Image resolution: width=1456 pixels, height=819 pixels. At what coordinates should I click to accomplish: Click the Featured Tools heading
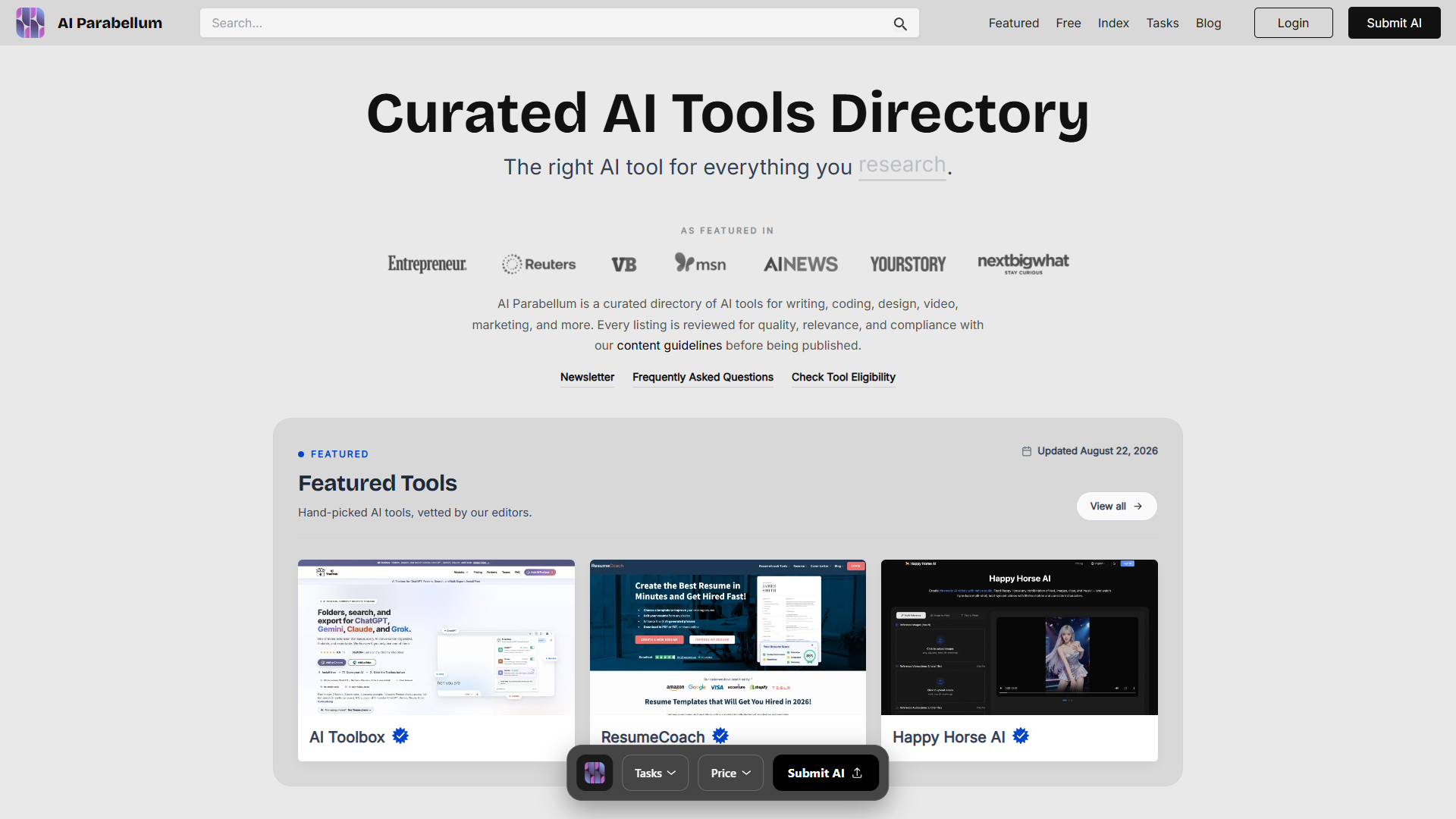(378, 483)
